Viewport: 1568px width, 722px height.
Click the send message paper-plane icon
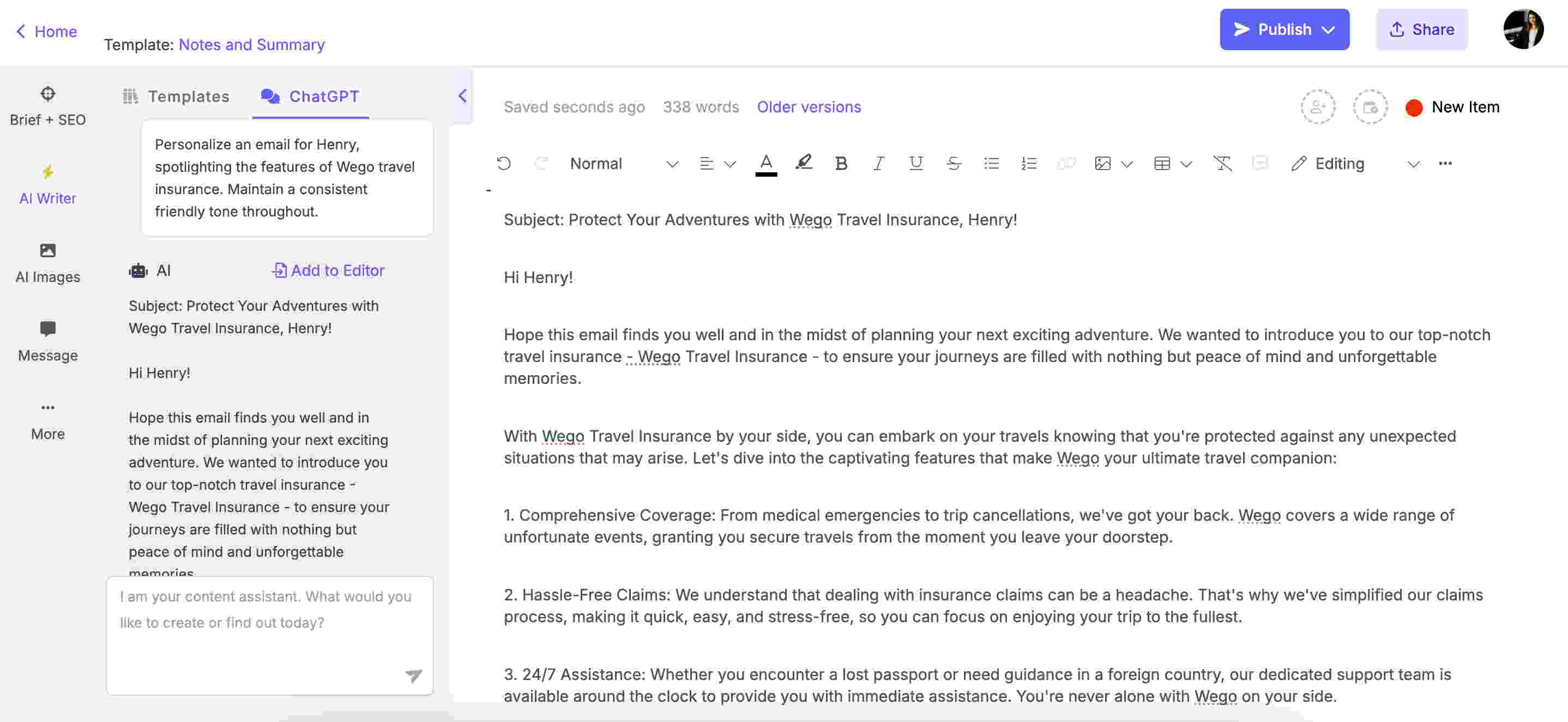413,675
